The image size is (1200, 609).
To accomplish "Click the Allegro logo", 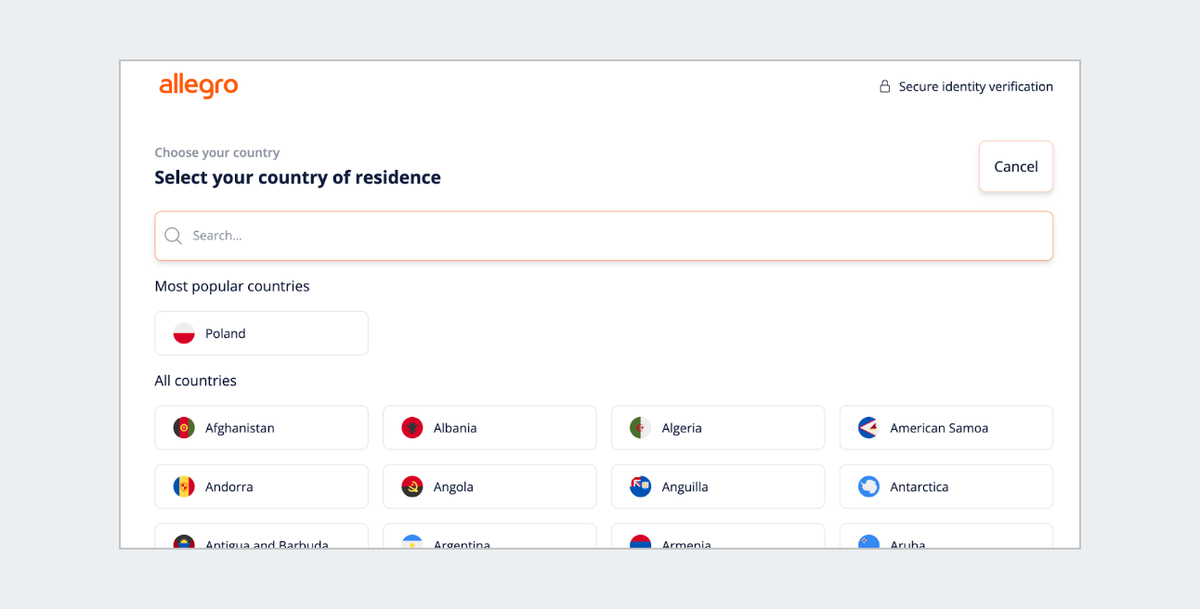I will 198,86.
